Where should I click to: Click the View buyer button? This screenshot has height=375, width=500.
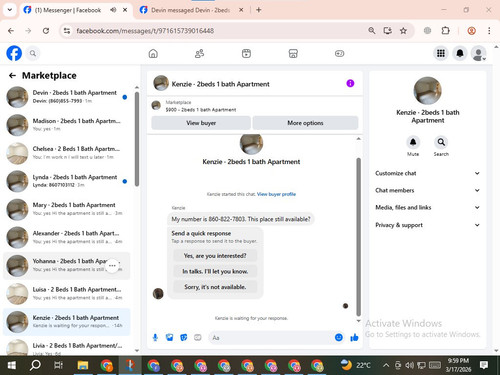(201, 123)
